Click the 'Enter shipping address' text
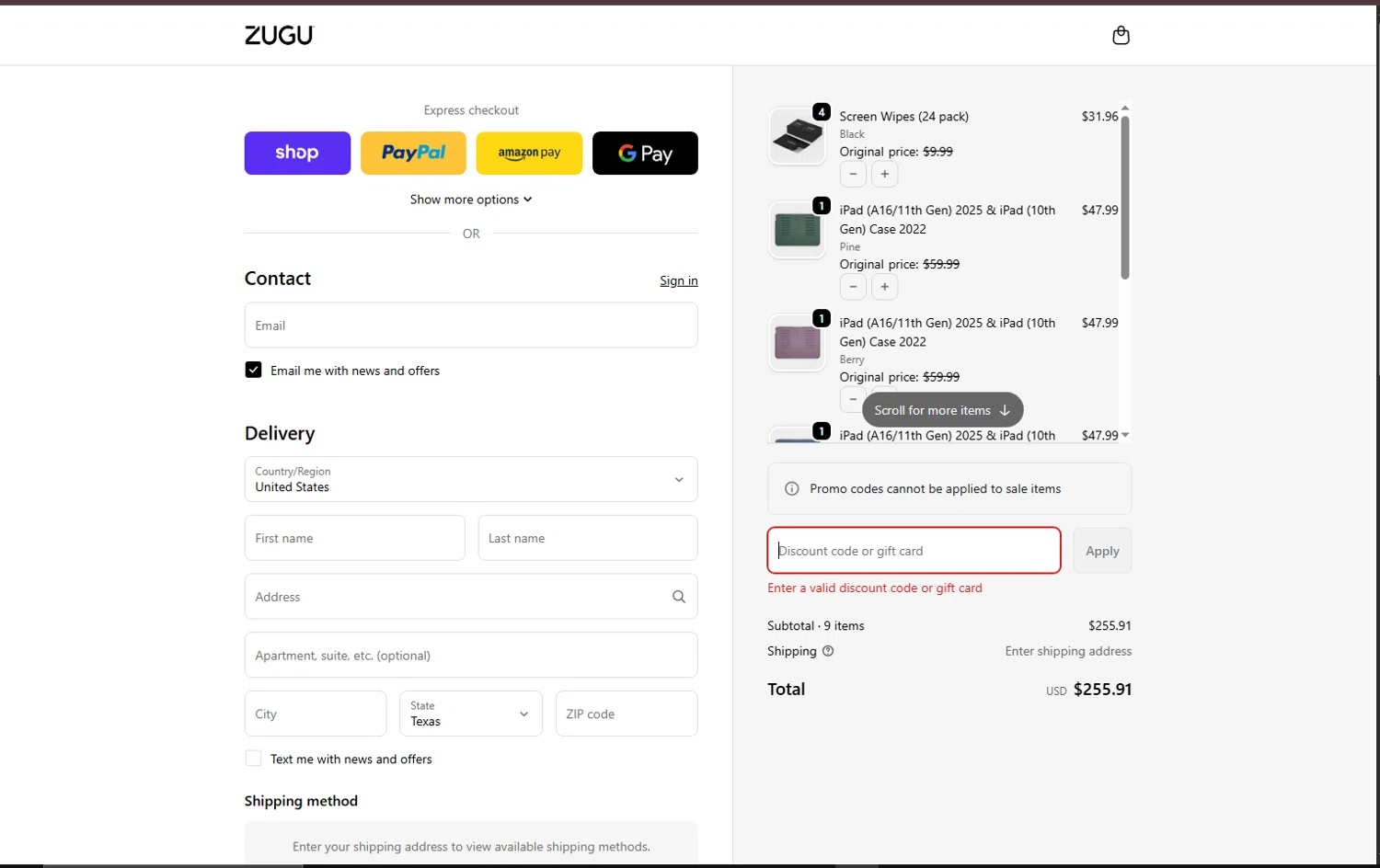The height and width of the screenshot is (868, 1380). (x=1068, y=651)
